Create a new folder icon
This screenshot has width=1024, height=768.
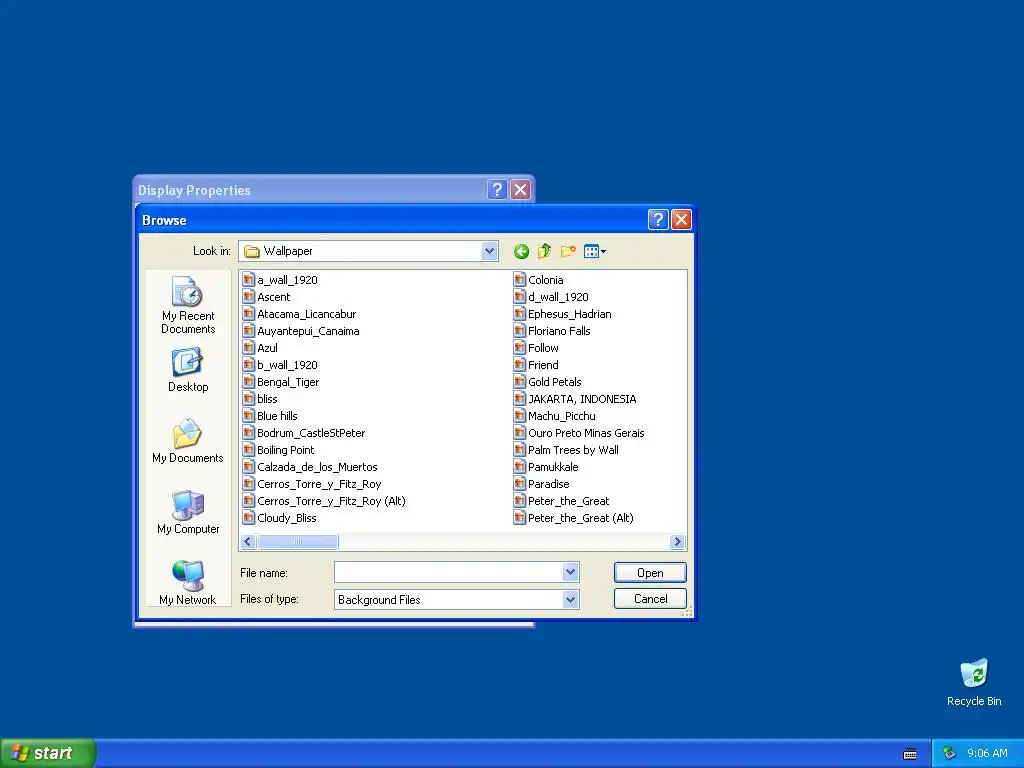click(568, 251)
